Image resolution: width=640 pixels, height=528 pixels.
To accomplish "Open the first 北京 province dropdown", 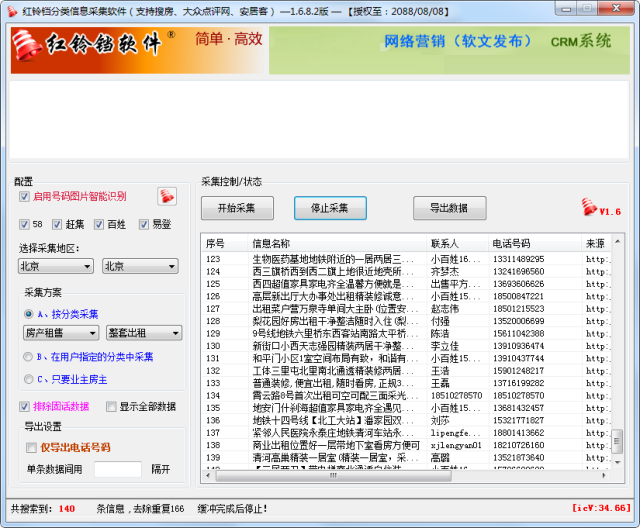I will pyautogui.click(x=56, y=266).
